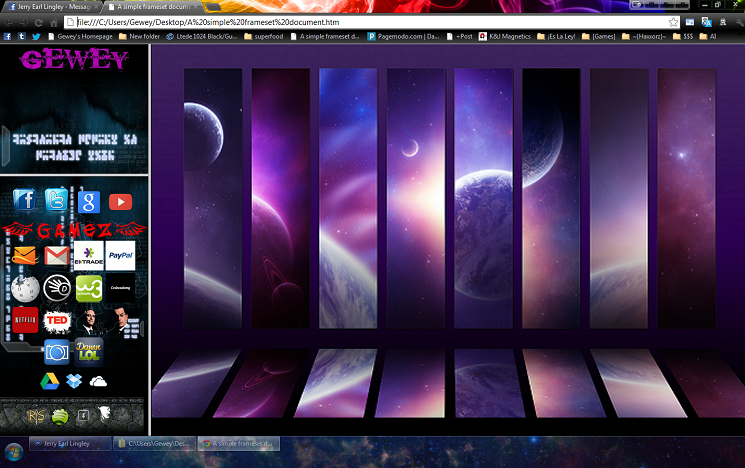Select the A simple frameset document tab
The image size is (745, 468).
coord(153,7)
